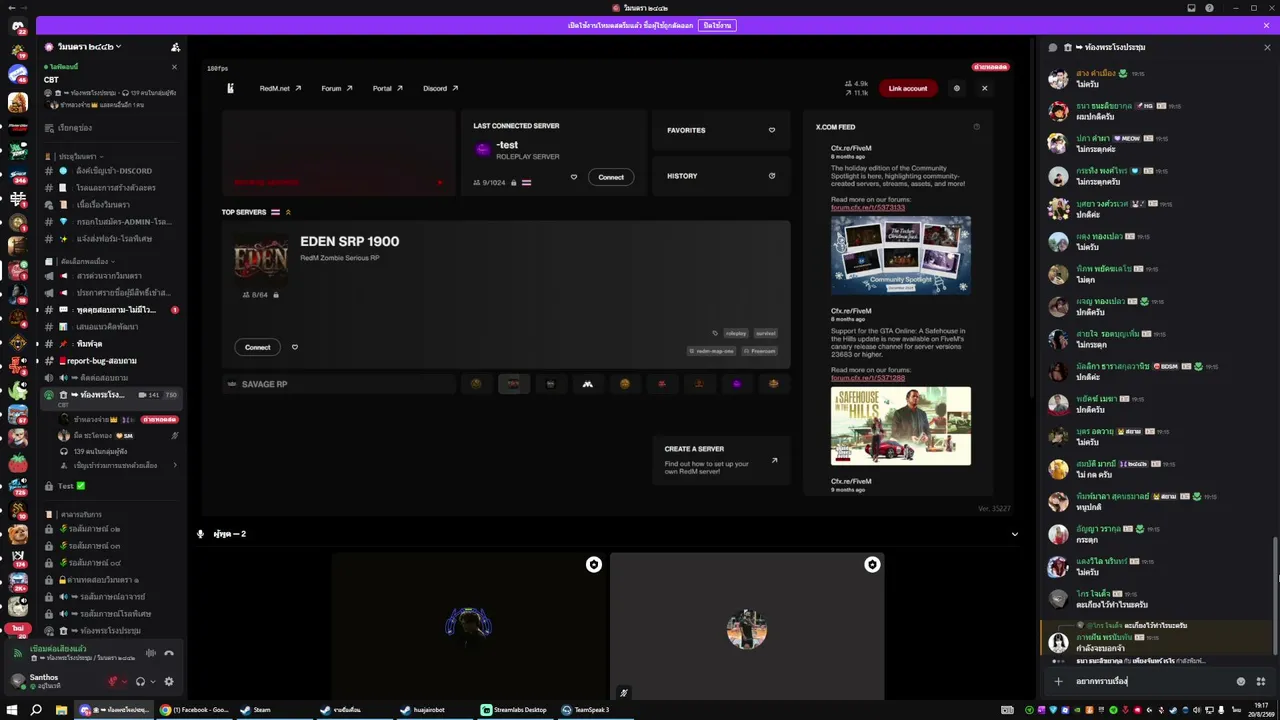This screenshot has width=1280, height=720.
Task: Disconnect from the voice channel
Action: (169, 653)
